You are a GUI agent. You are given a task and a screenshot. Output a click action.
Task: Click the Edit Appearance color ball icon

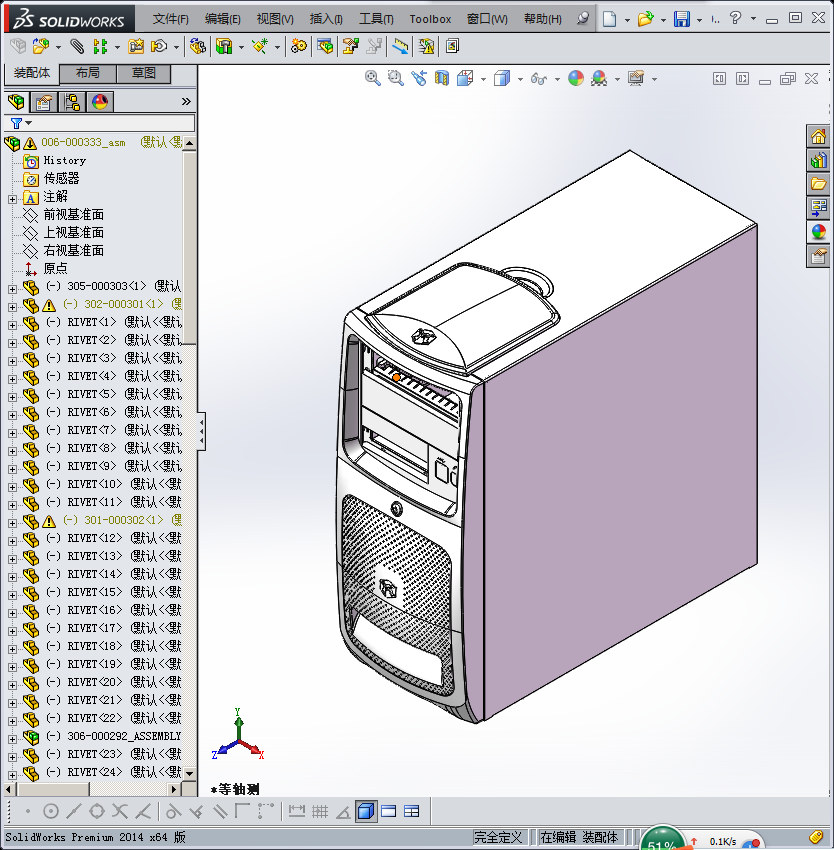coord(576,79)
